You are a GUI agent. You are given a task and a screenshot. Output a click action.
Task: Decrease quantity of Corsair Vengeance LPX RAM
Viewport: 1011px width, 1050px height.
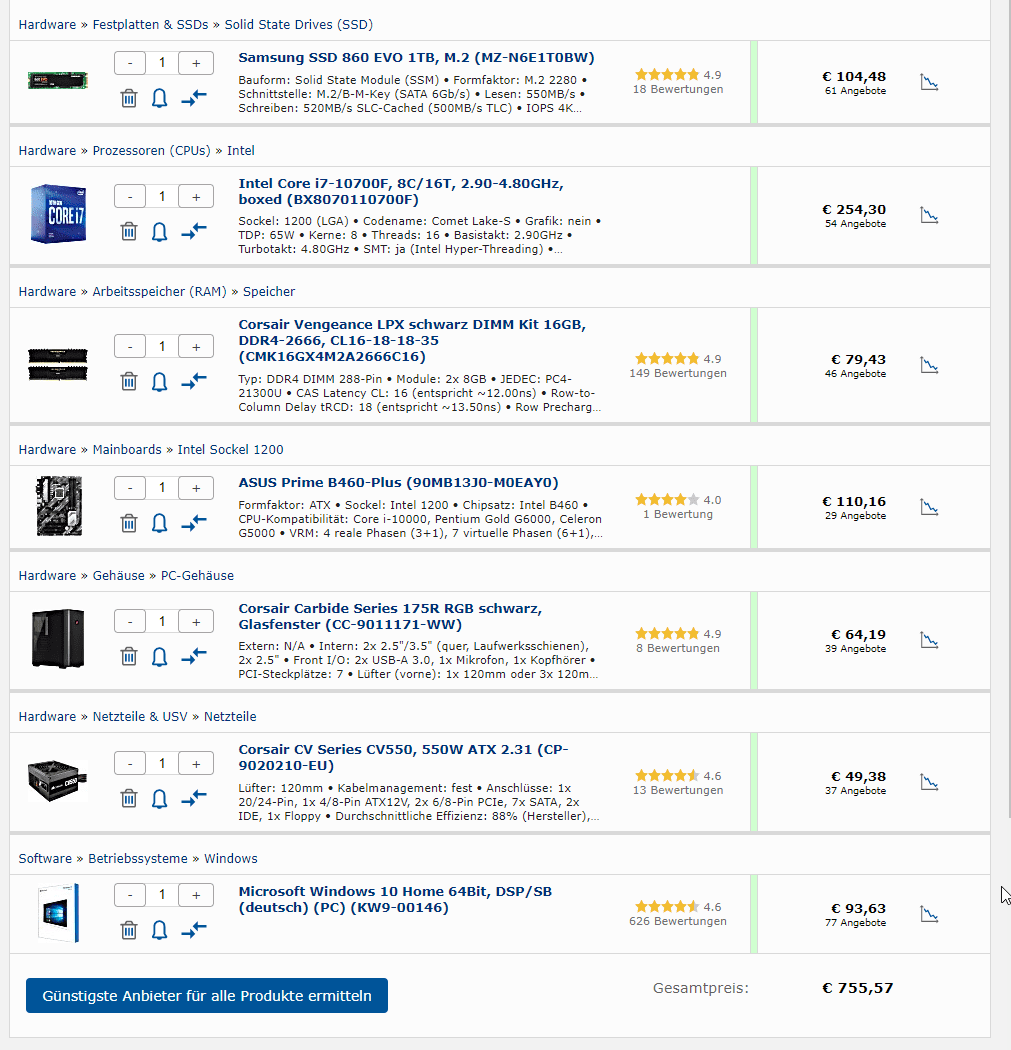click(x=130, y=347)
